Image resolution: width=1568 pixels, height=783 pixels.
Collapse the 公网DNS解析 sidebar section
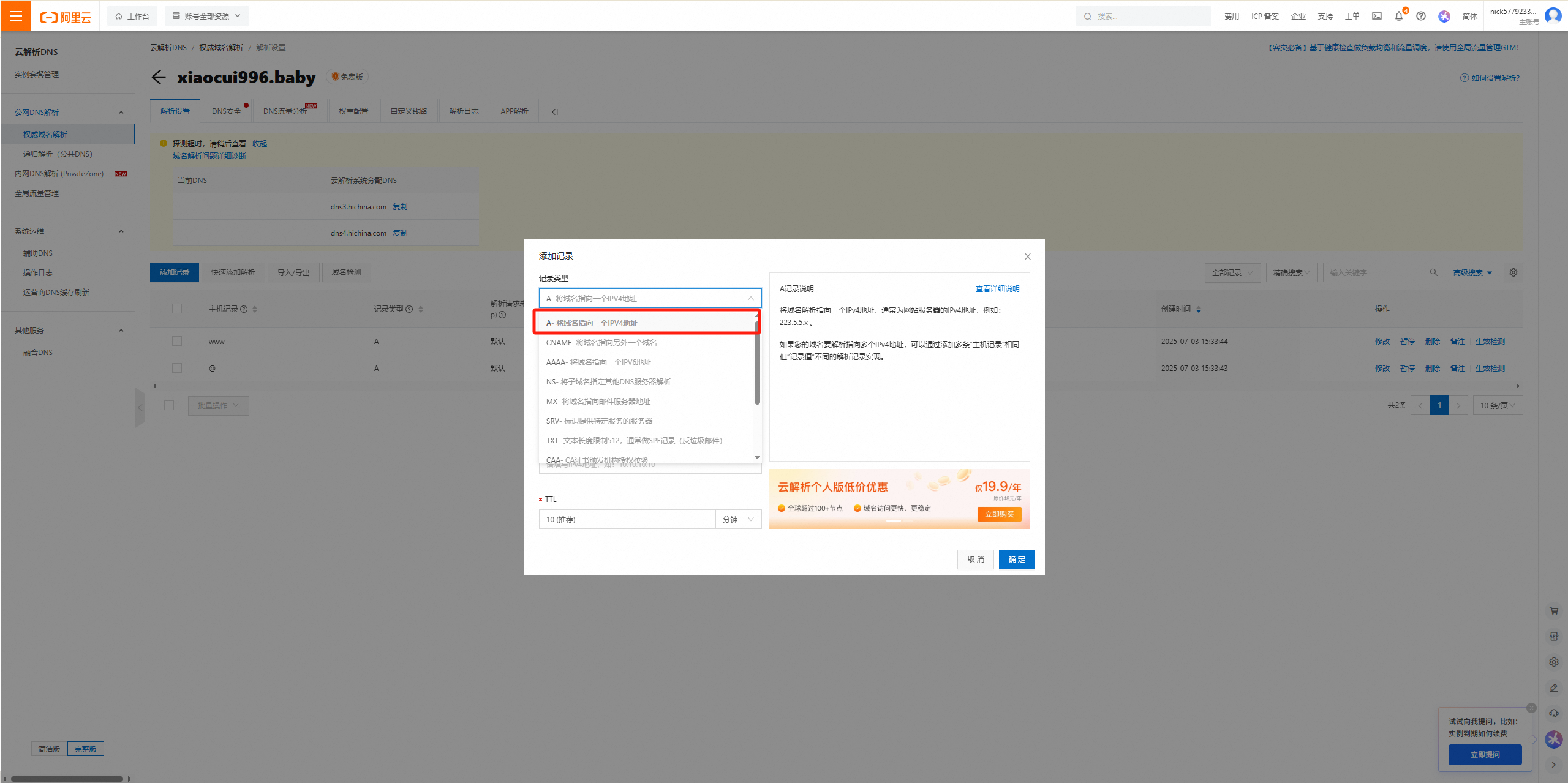[120, 111]
